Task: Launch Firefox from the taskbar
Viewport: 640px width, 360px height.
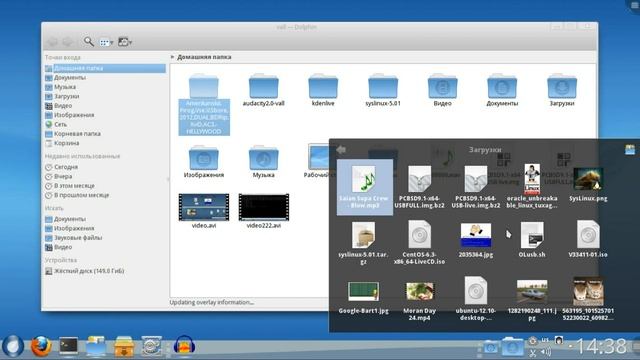Action: click(41, 346)
